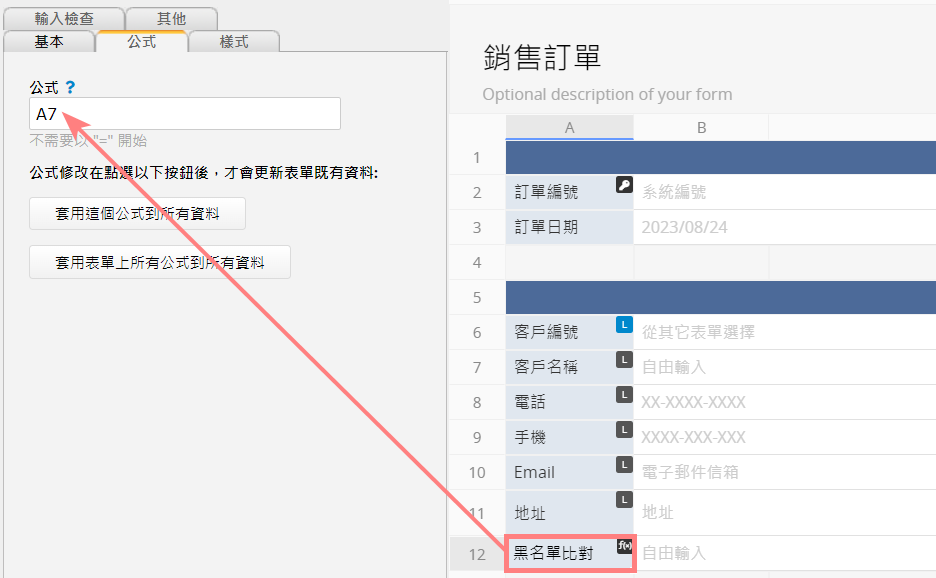Click the L icon on 電話 field
936x578 pixels.
(624, 395)
